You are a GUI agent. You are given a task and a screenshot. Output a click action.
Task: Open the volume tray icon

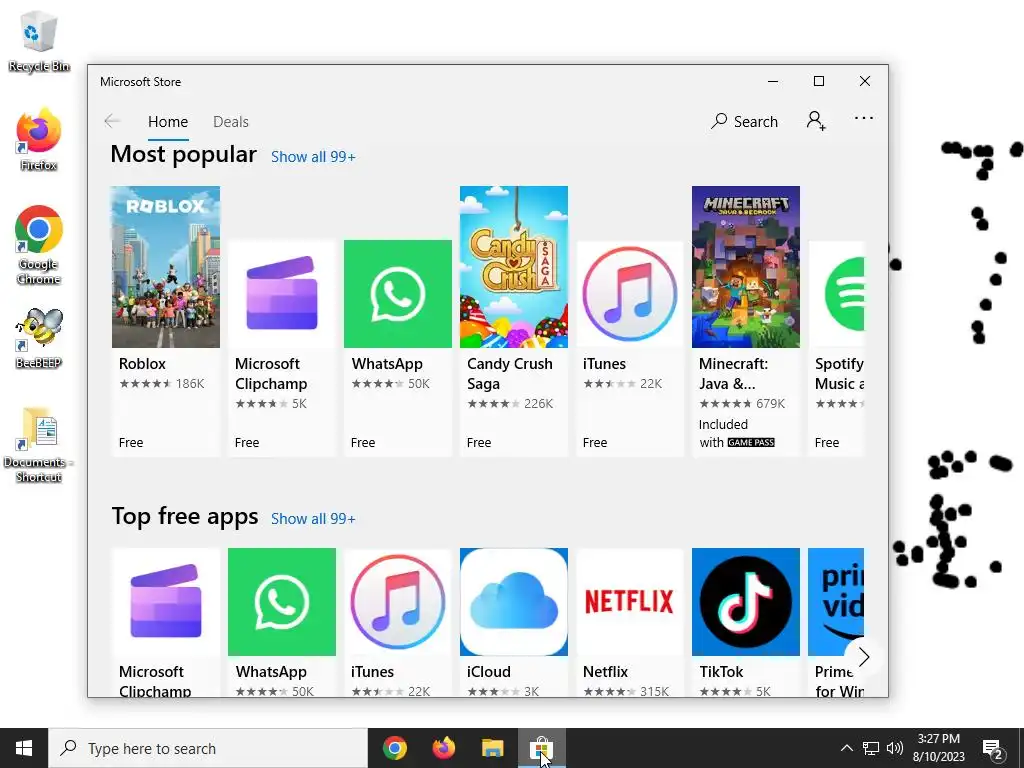(x=895, y=748)
